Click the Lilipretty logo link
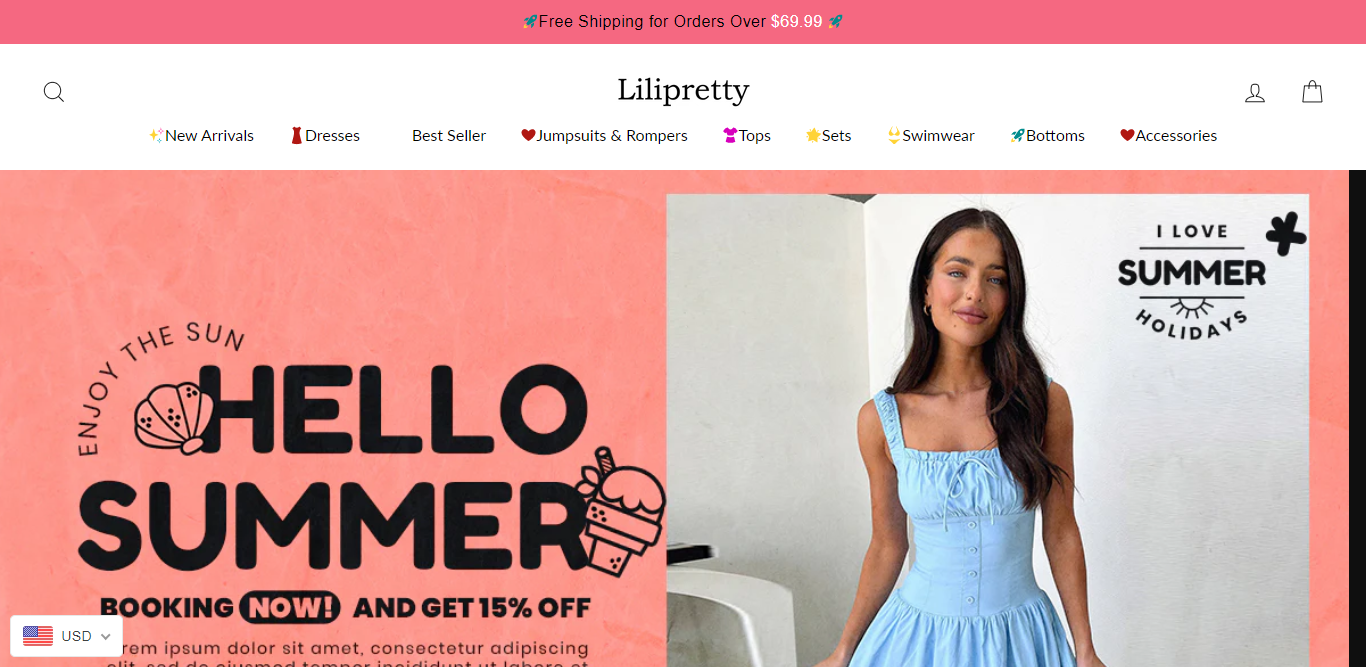This screenshot has width=1366, height=667. pyautogui.click(x=683, y=90)
